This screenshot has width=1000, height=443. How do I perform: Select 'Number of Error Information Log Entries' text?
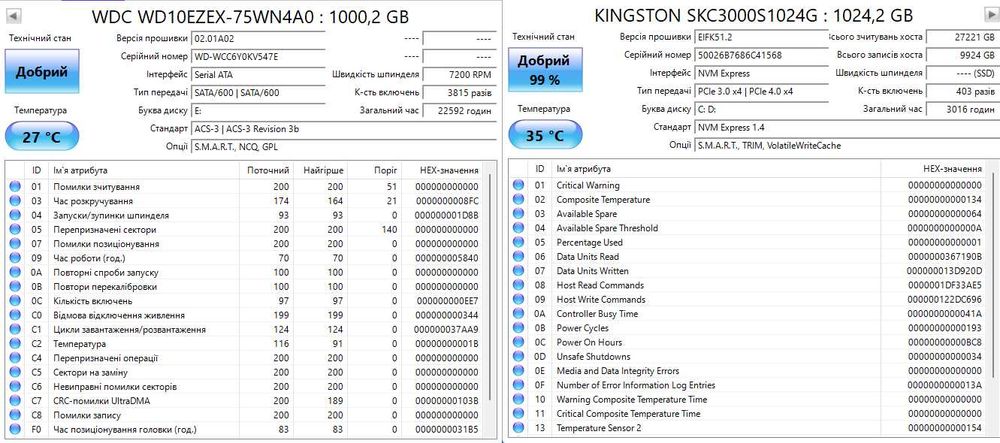(636, 385)
